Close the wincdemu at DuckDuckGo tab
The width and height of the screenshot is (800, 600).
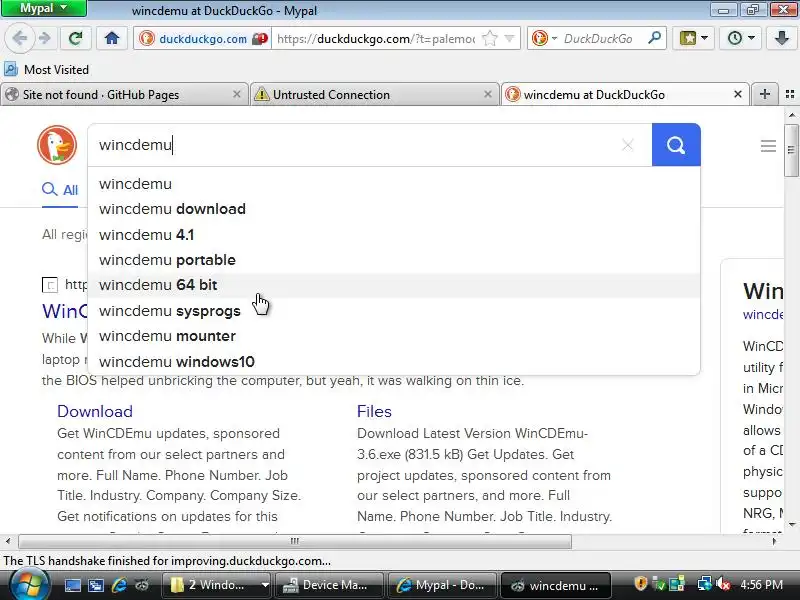pos(737,94)
